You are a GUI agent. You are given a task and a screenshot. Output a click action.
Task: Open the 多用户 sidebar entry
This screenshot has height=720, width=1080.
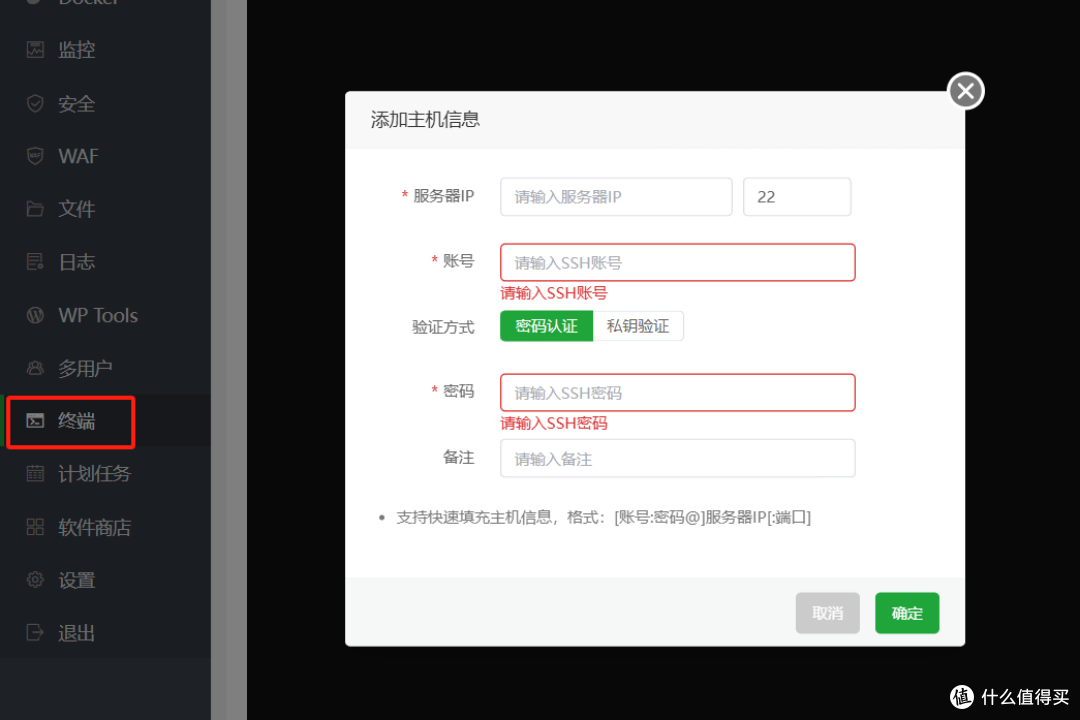click(105, 368)
